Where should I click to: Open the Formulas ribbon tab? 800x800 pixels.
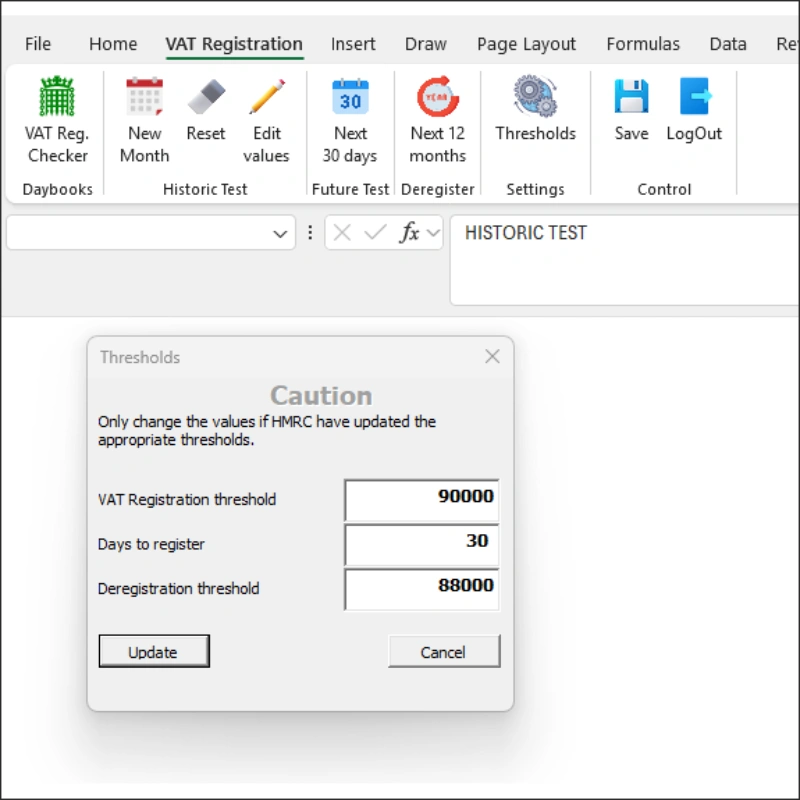[x=642, y=44]
